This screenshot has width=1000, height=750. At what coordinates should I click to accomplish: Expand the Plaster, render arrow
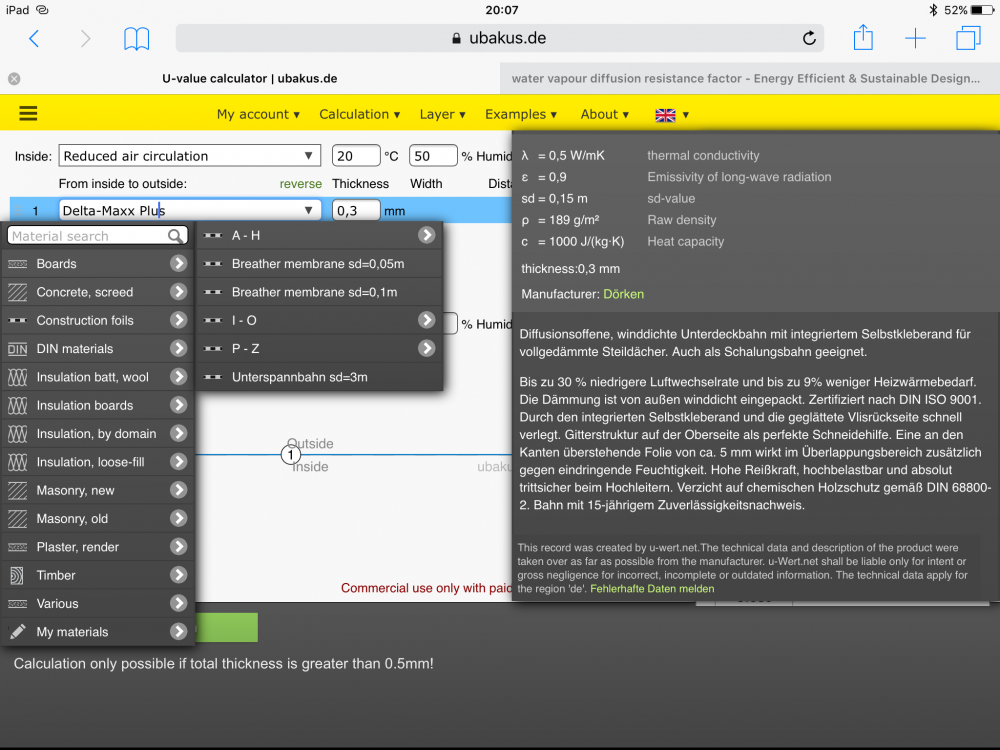click(179, 547)
